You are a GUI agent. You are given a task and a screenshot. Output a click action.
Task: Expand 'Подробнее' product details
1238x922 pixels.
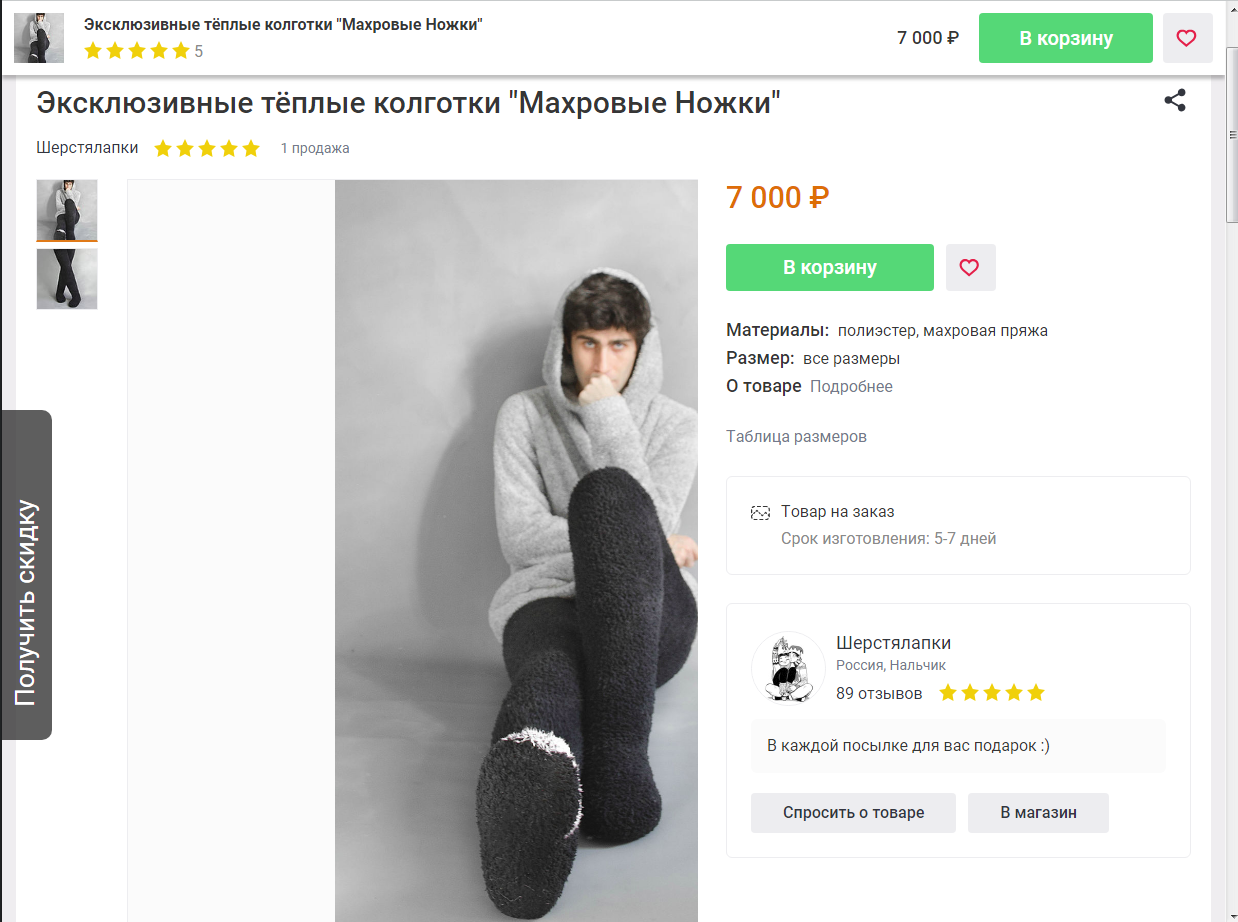[x=851, y=387]
